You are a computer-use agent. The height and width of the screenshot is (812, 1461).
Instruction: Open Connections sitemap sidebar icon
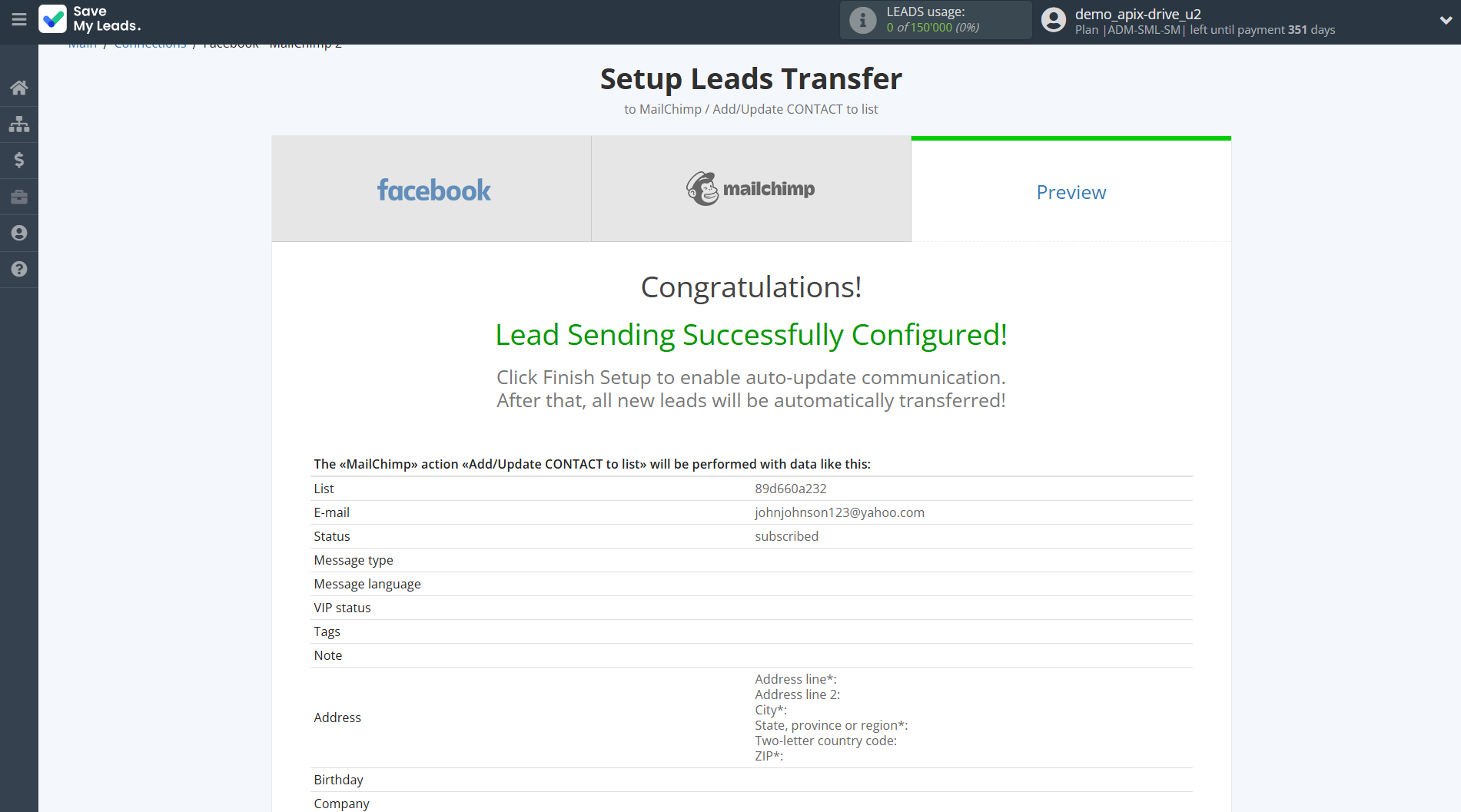pyautogui.click(x=19, y=124)
